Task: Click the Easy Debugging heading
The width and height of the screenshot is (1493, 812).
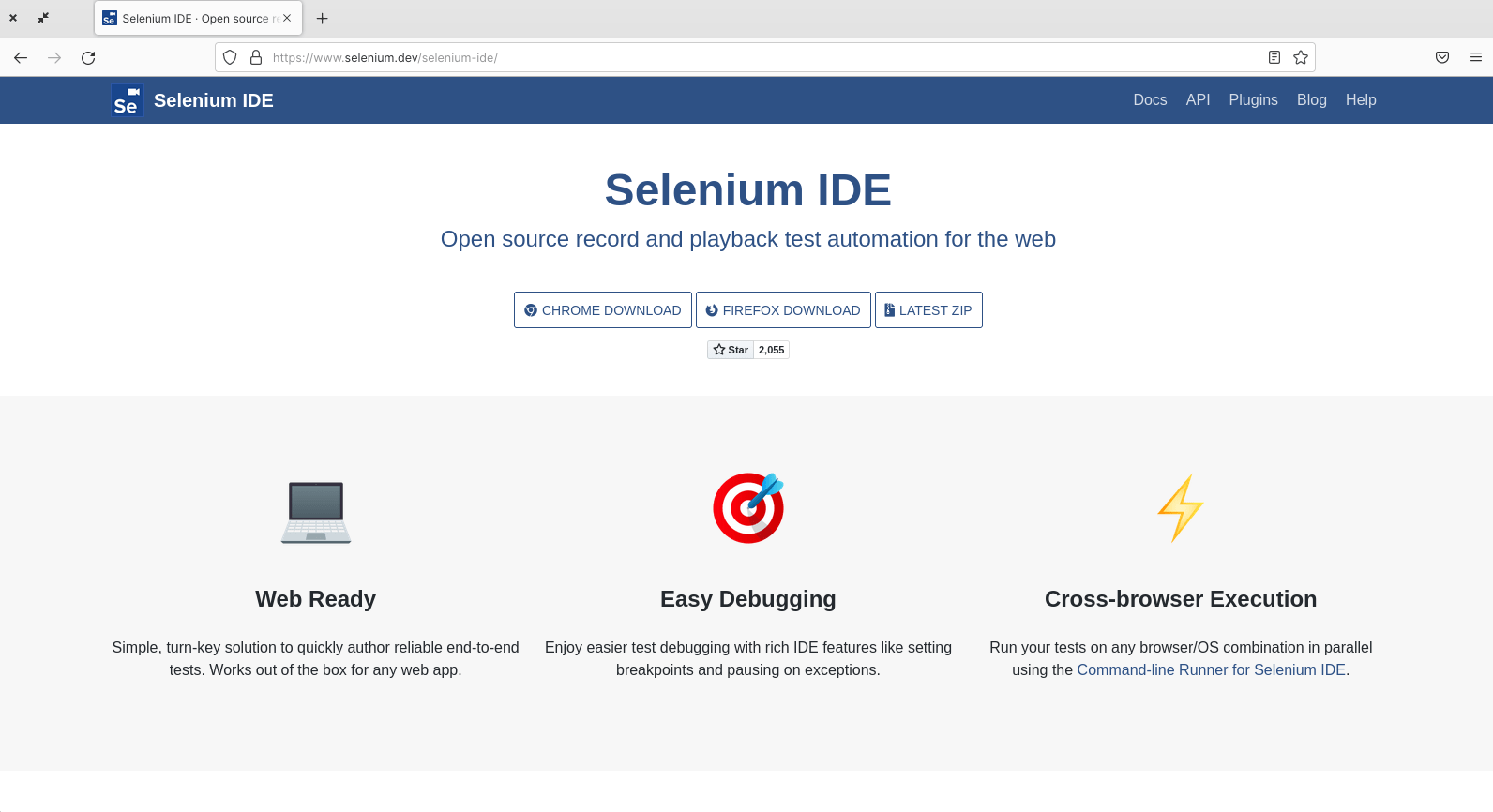Action: coord(748,599)
